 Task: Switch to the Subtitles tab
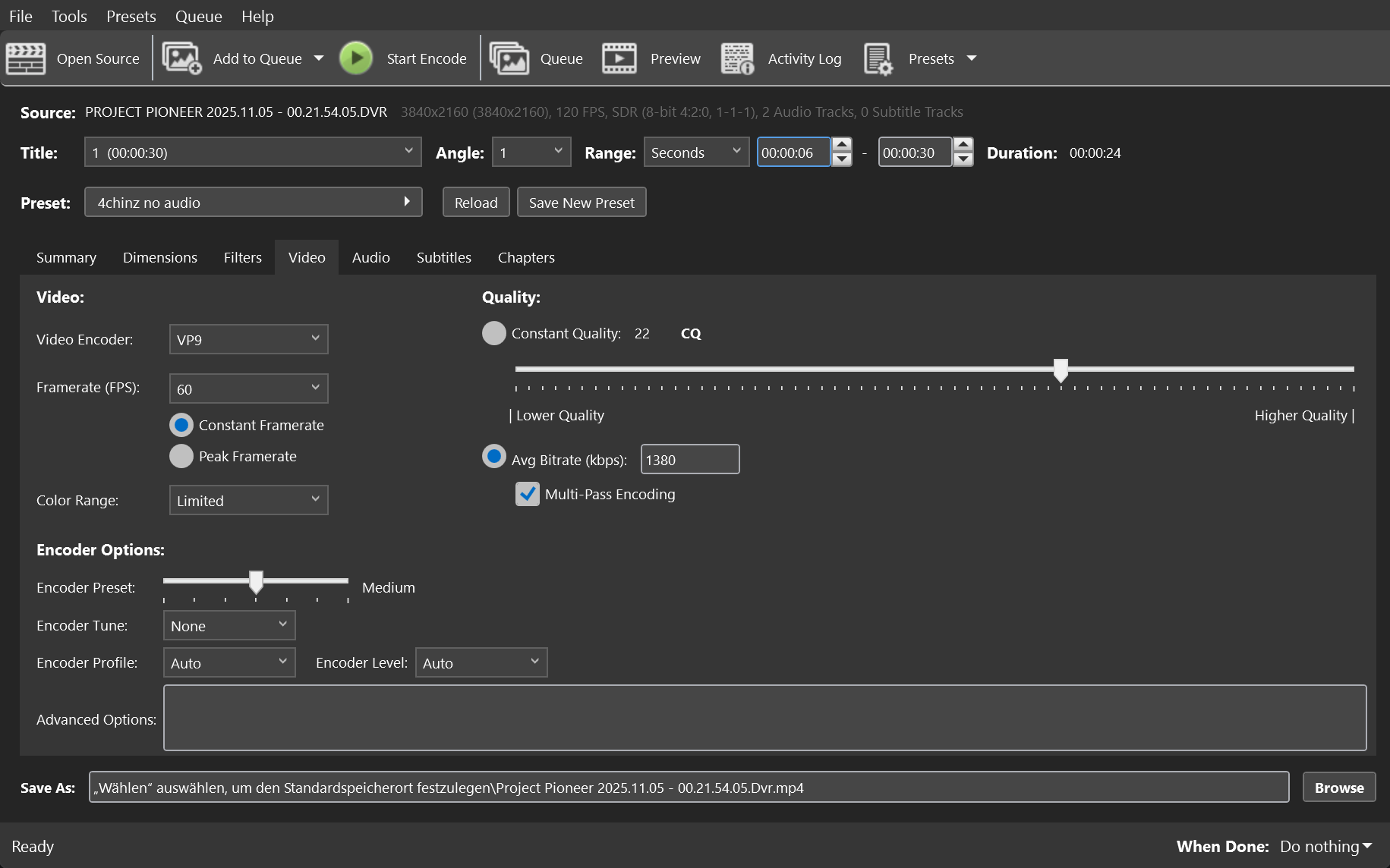(x=444, y=257)
